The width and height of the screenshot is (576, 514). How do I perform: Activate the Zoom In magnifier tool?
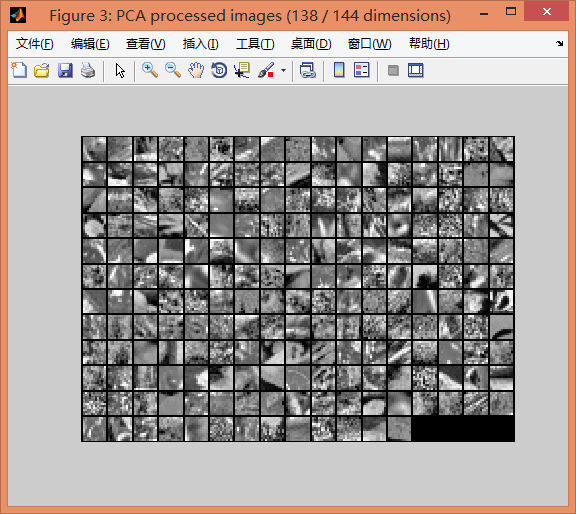point(150,70)
